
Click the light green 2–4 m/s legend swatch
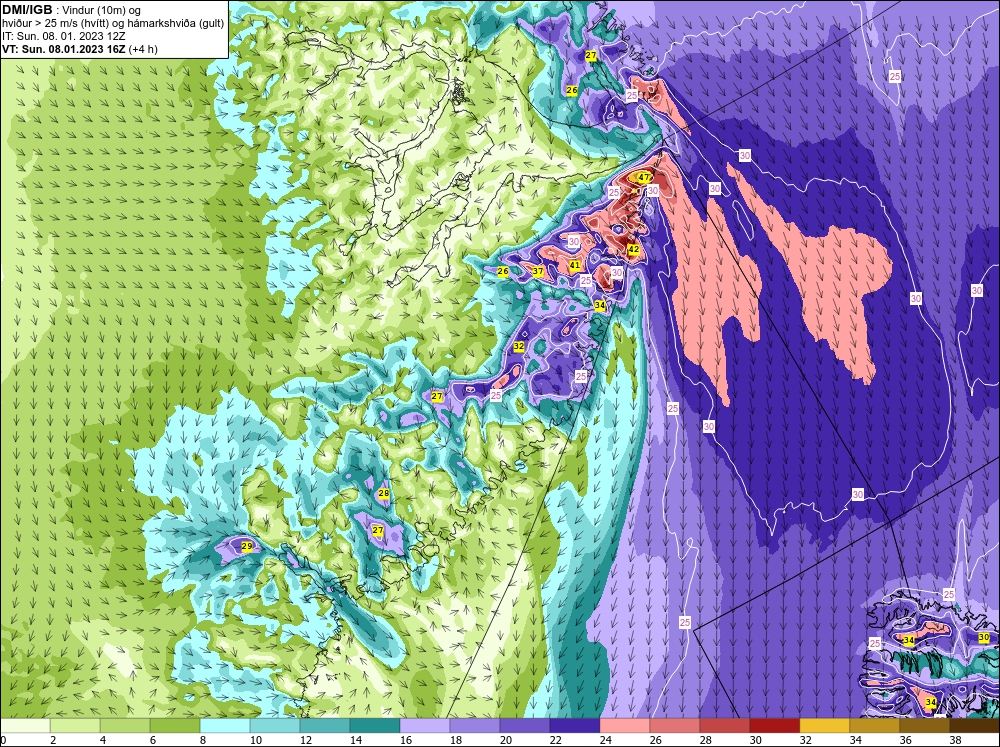pos(75,726)
